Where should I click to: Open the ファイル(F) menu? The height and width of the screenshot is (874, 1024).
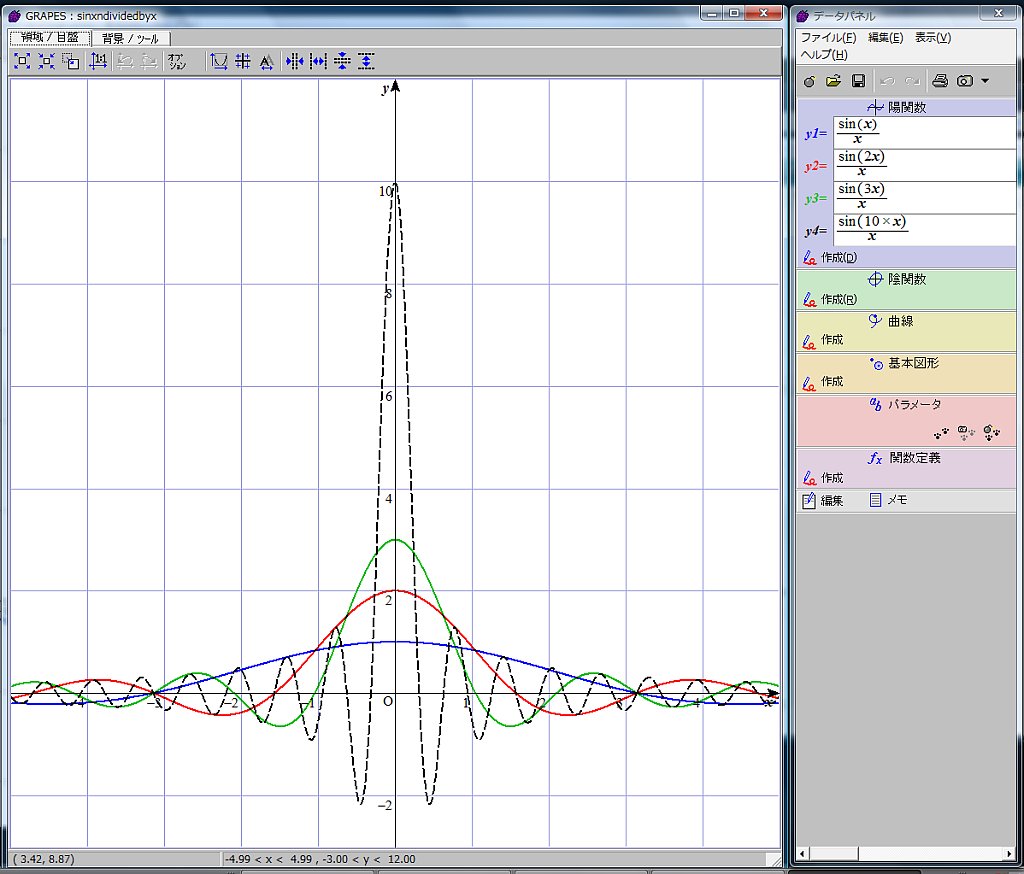pos(828,37)
